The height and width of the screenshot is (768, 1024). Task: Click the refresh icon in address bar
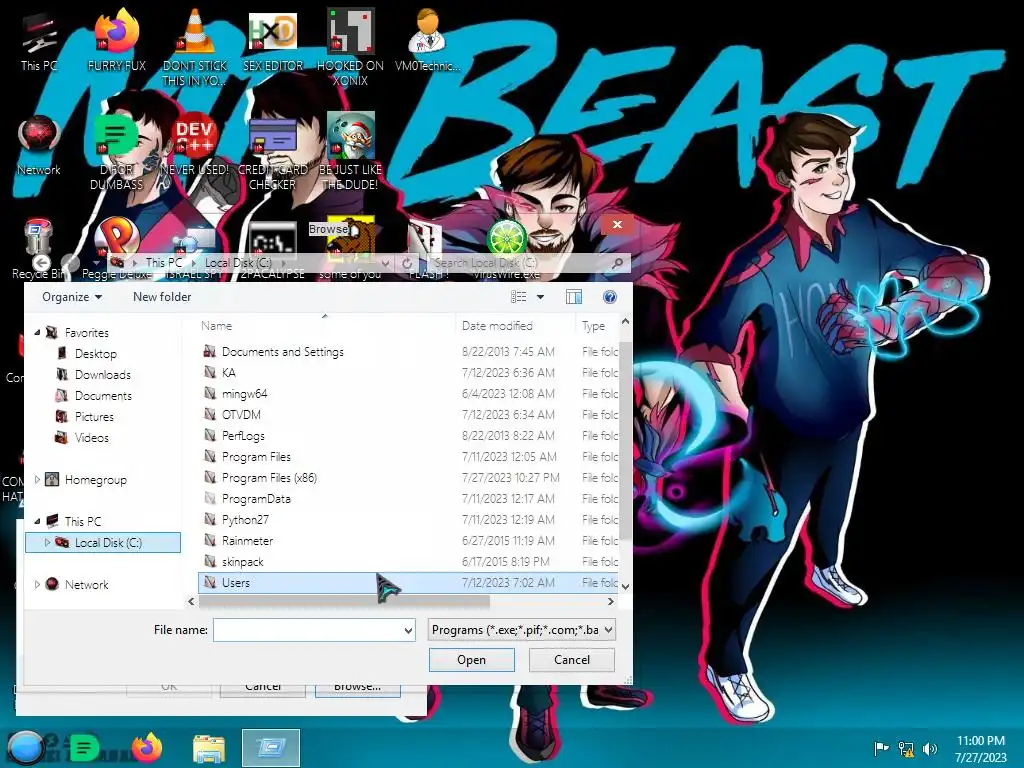(x=407, y=263)
